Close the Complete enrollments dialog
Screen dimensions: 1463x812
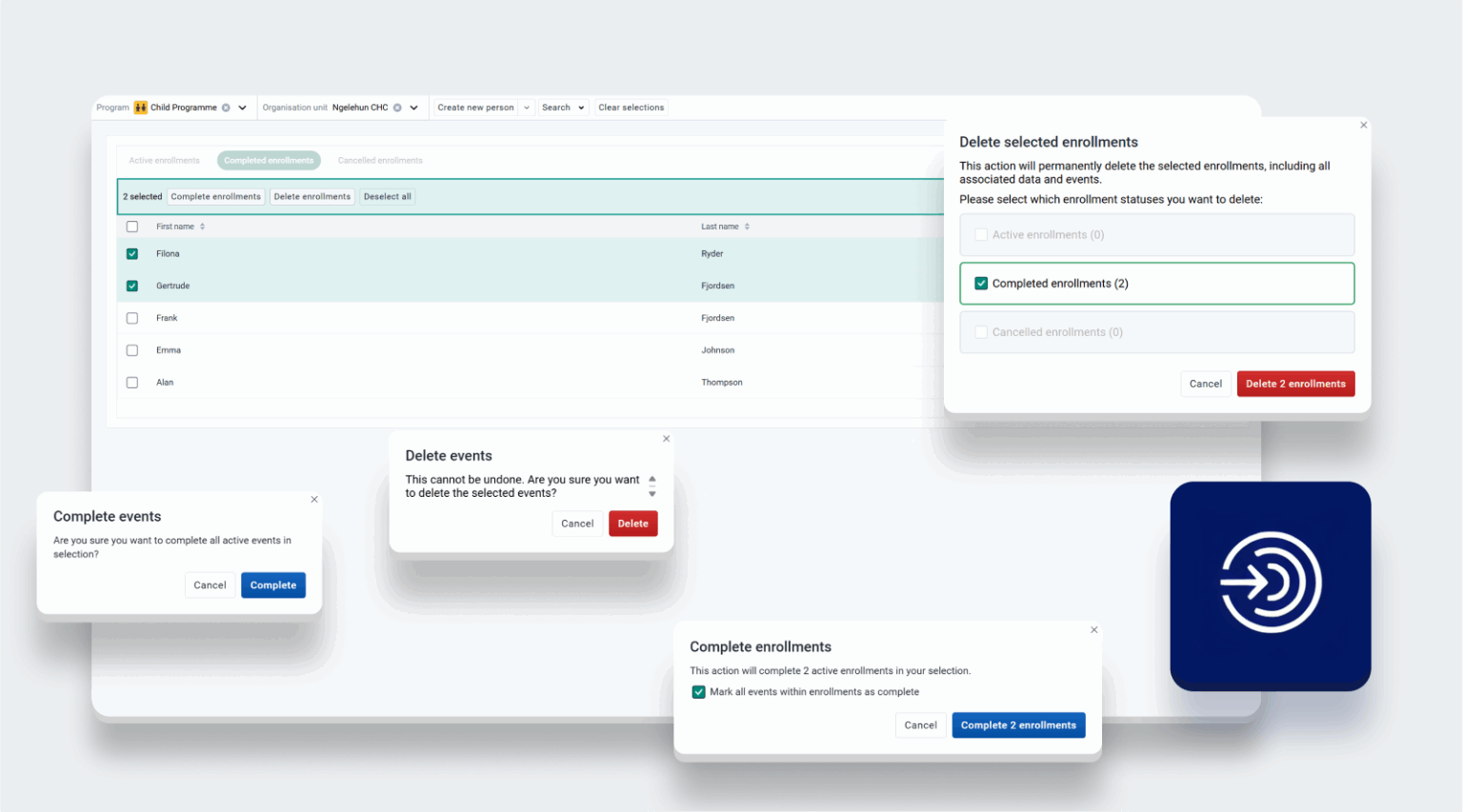pyautogui.click(x=1093, y=630)
